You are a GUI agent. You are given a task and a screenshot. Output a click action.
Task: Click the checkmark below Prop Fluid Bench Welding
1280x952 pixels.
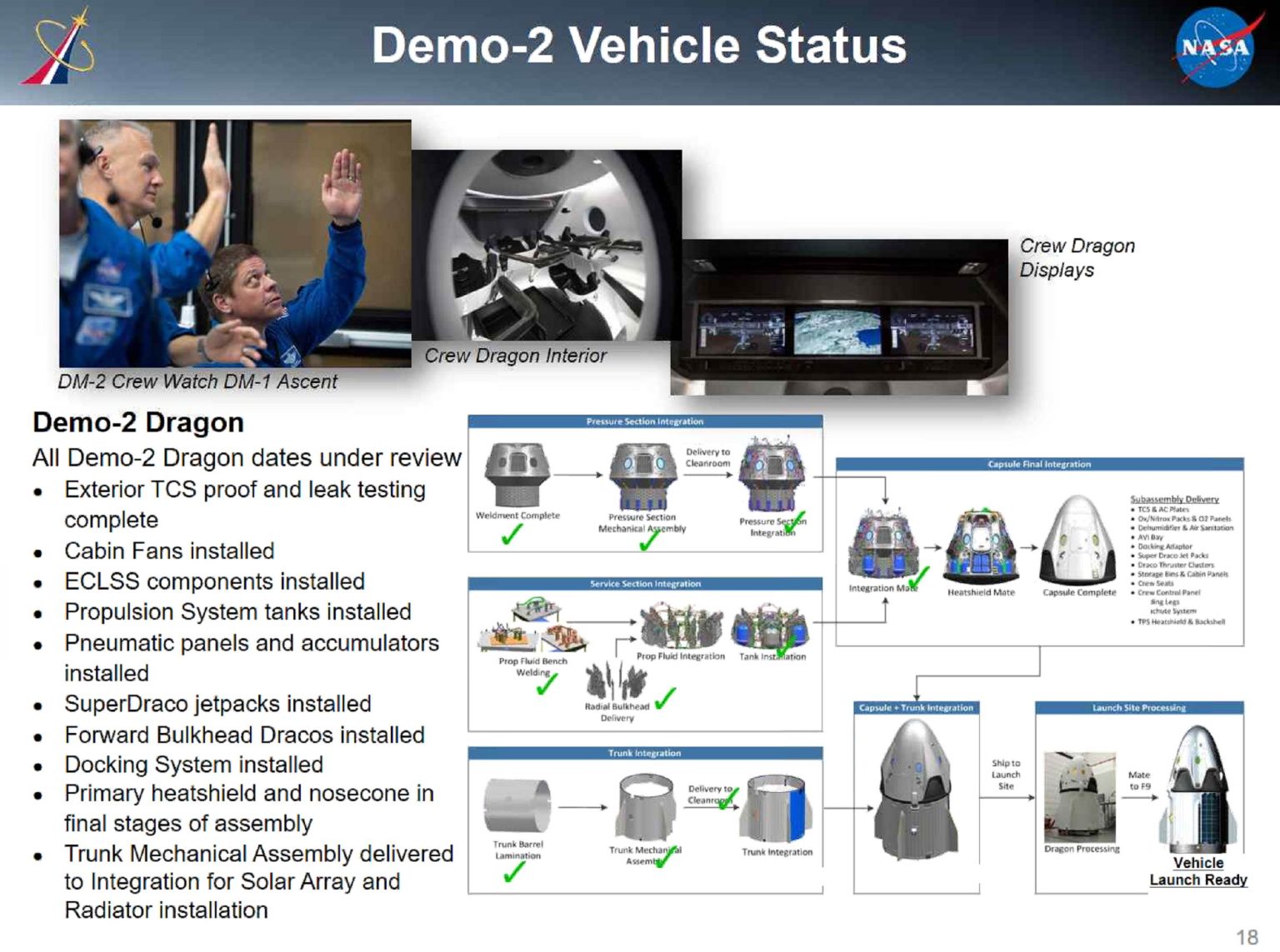(547, 685)
